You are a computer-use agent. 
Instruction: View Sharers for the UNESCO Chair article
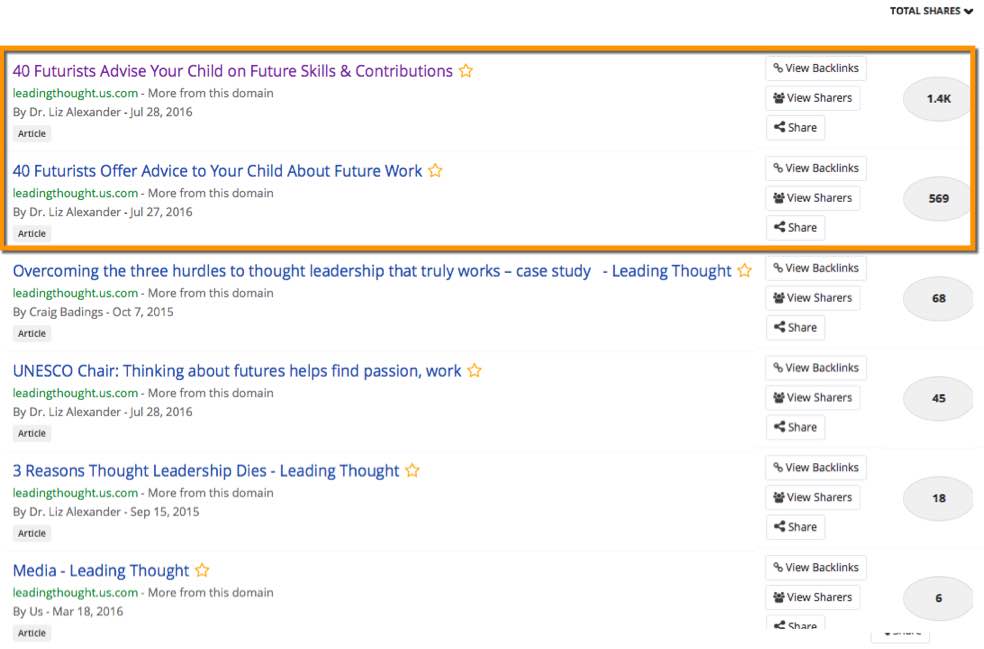pyautogui.click(x=812, y=398)
